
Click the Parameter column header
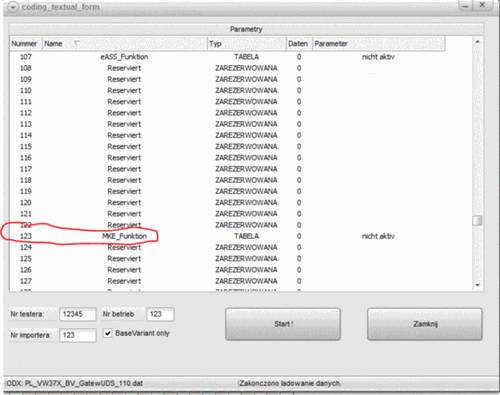pyautogui.click(x=379, y=44)
